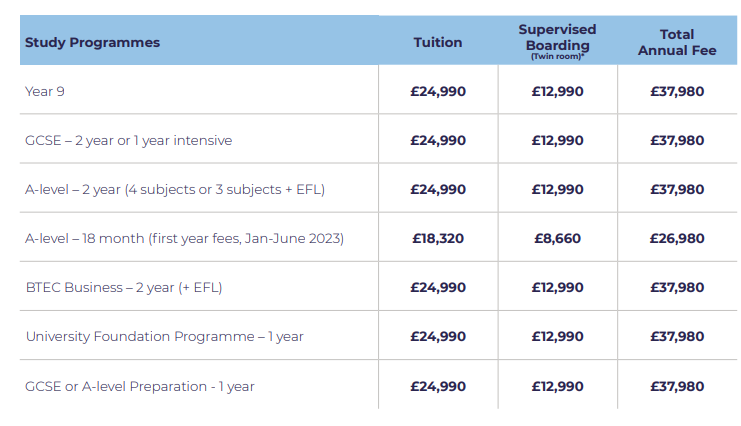Viewport: 741px width, 426px height.
Task: Click the Twin room footnote text
Action: click(x=557, y=56)
